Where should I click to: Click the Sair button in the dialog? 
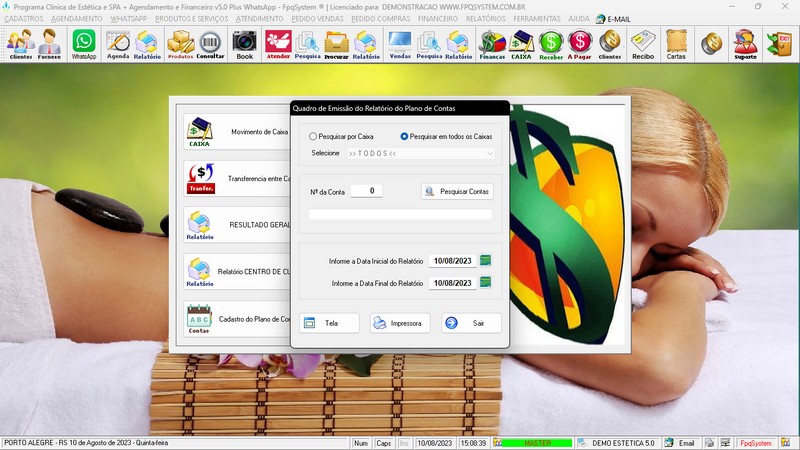pyautogui.click(x=471, y=323)
